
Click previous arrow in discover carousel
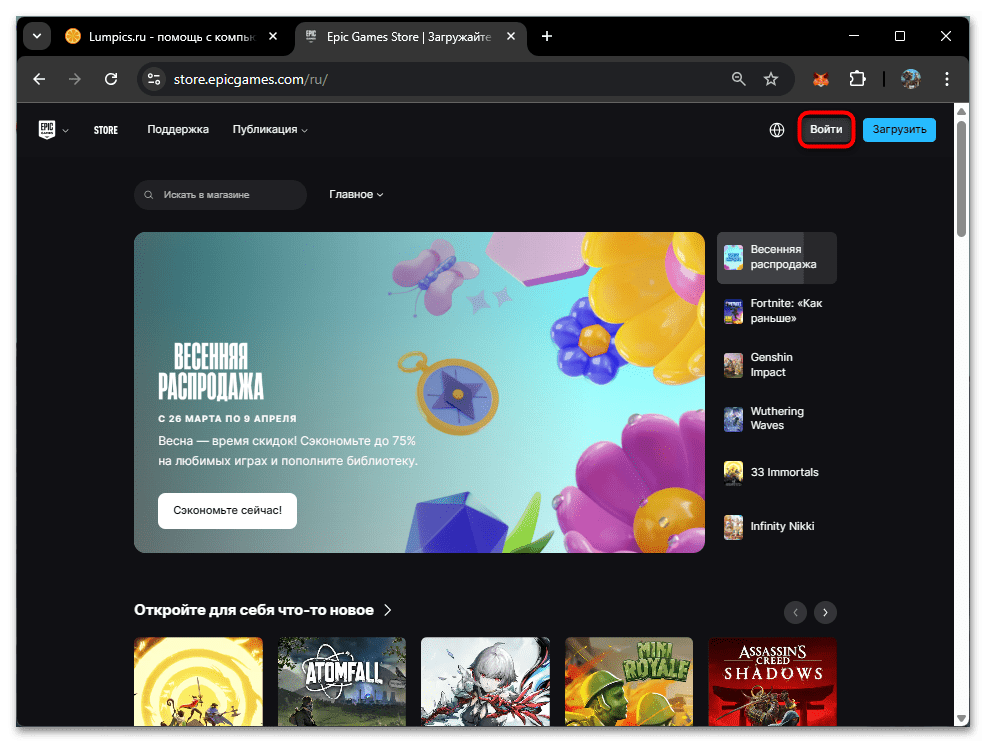pos(795,612)
